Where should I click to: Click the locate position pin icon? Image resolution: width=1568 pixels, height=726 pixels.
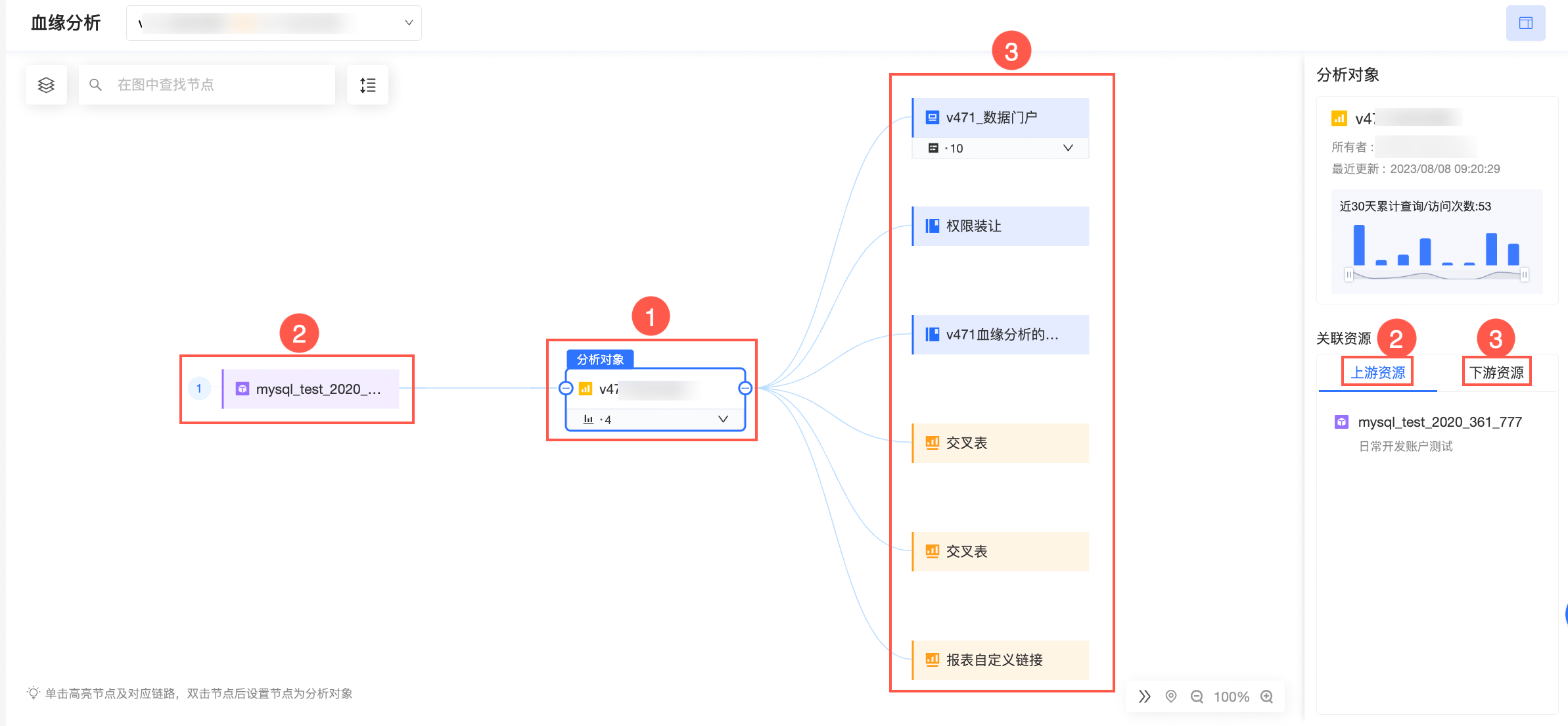[x=1171, y=696]
